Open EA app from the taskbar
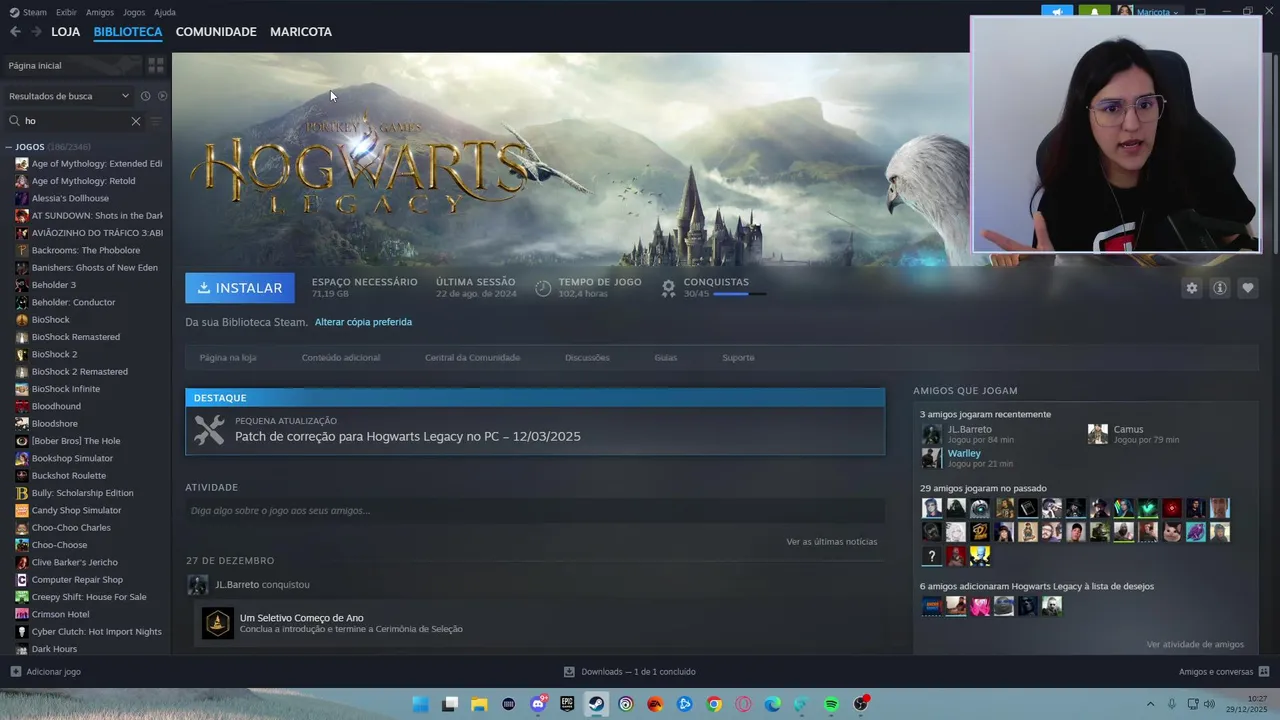This screenshot has height=720, width=1280. pos(655,704)
